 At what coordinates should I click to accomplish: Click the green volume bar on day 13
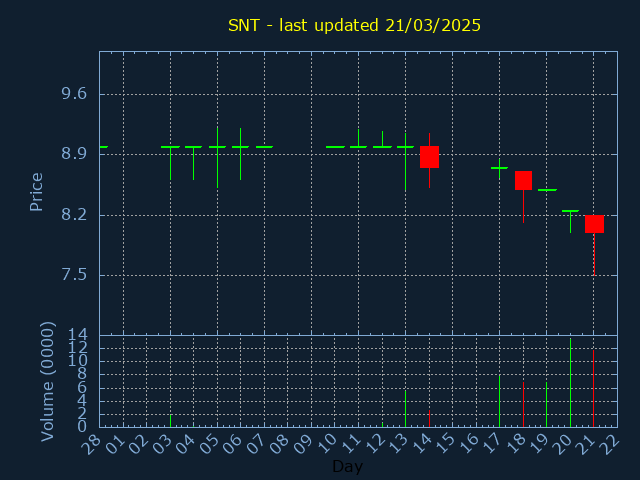pos(405,409)
